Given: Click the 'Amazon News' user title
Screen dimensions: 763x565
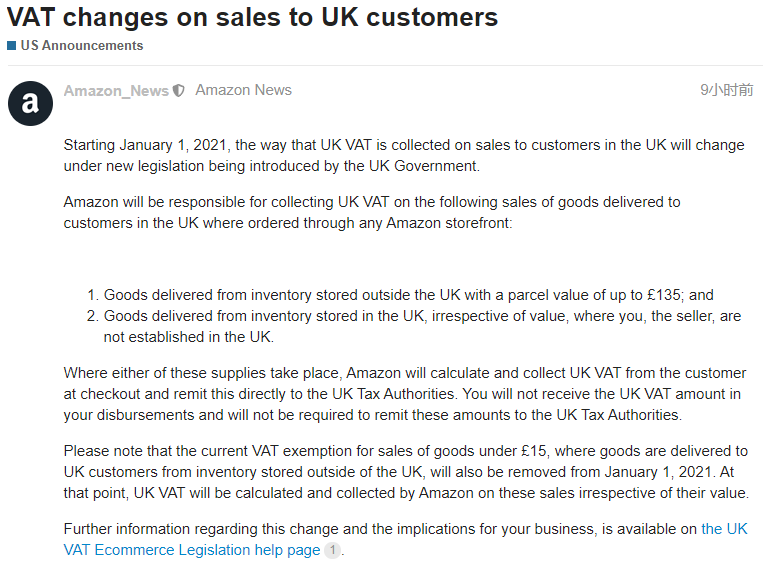Looking at the screenshot, I should click(x=243, y=90).
